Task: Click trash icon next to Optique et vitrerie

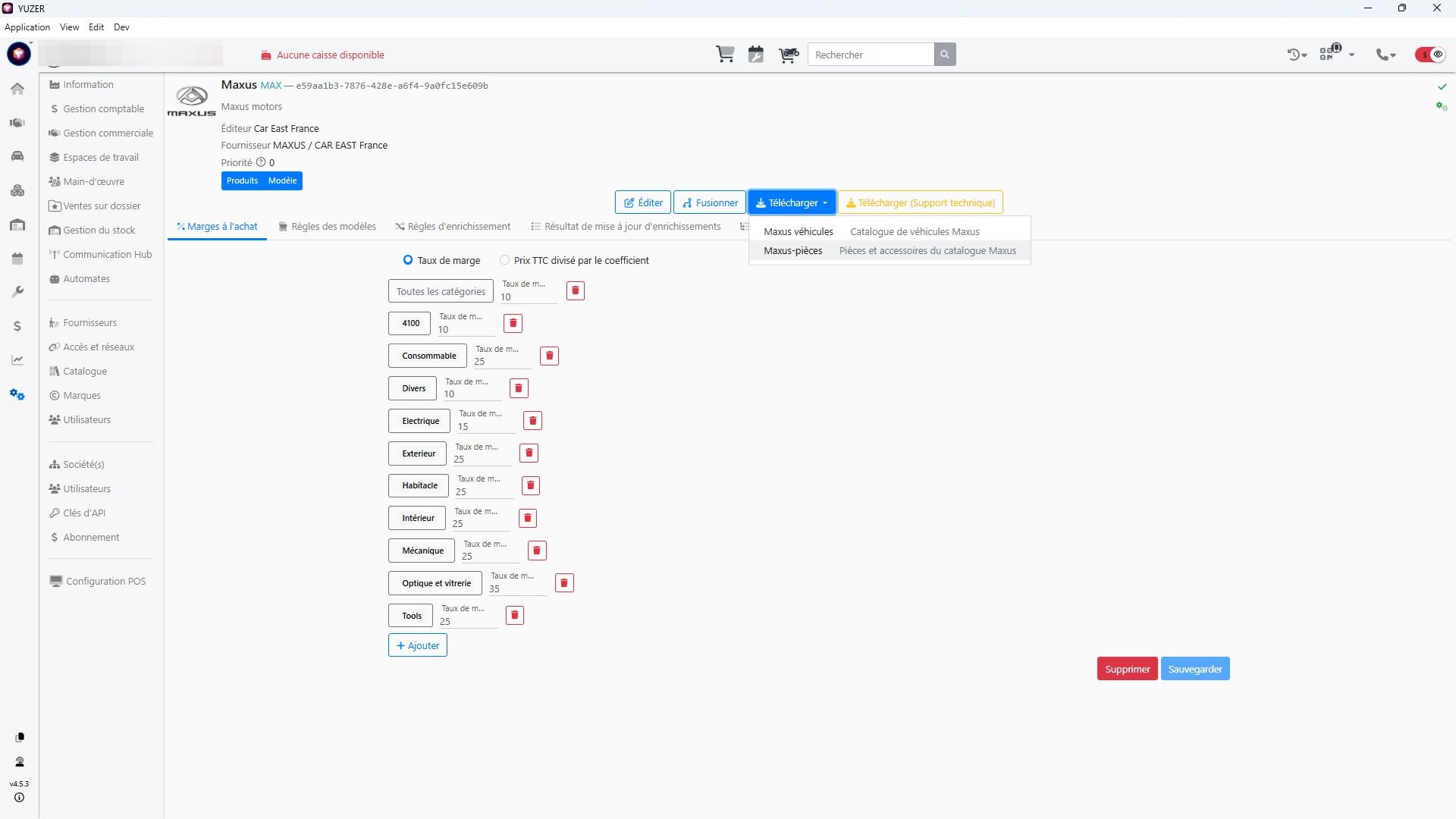Action: click(564, 583)
